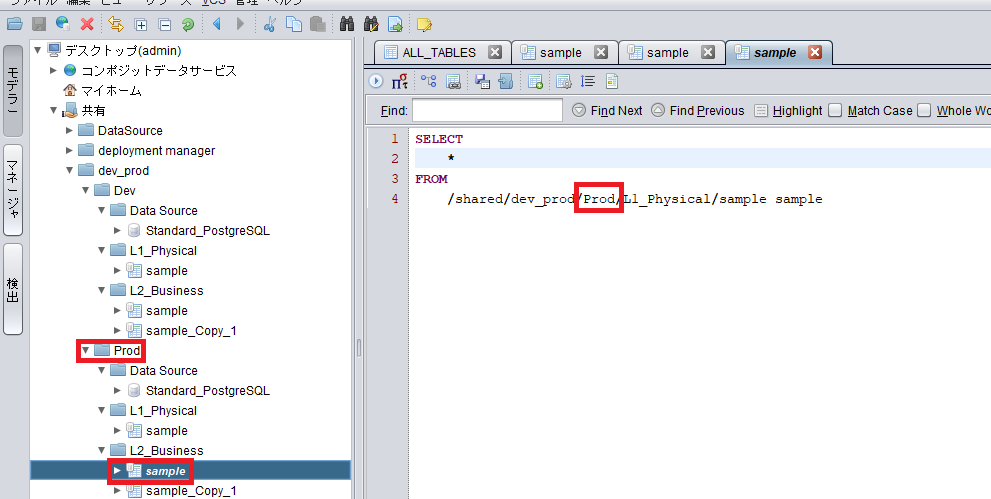
Task: Click the binoculars search icon
Action: click(x=347, y=25)
